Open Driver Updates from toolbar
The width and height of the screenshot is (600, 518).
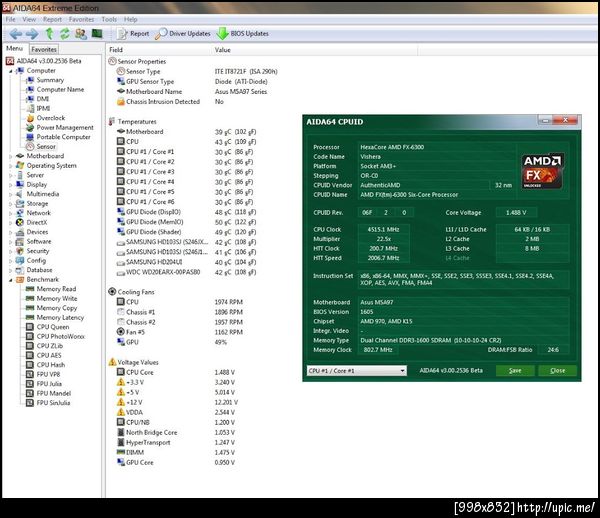pos(183,34)
